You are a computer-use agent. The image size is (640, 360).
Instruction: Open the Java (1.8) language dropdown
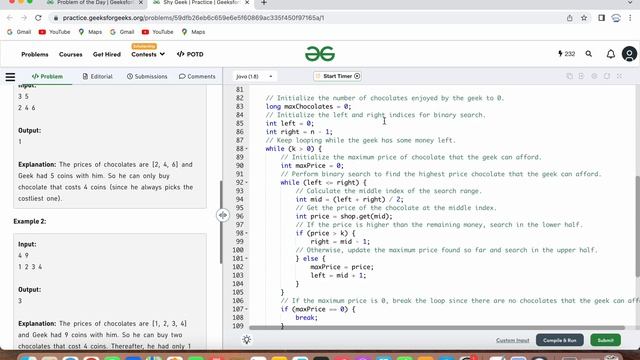click(254, 76)
